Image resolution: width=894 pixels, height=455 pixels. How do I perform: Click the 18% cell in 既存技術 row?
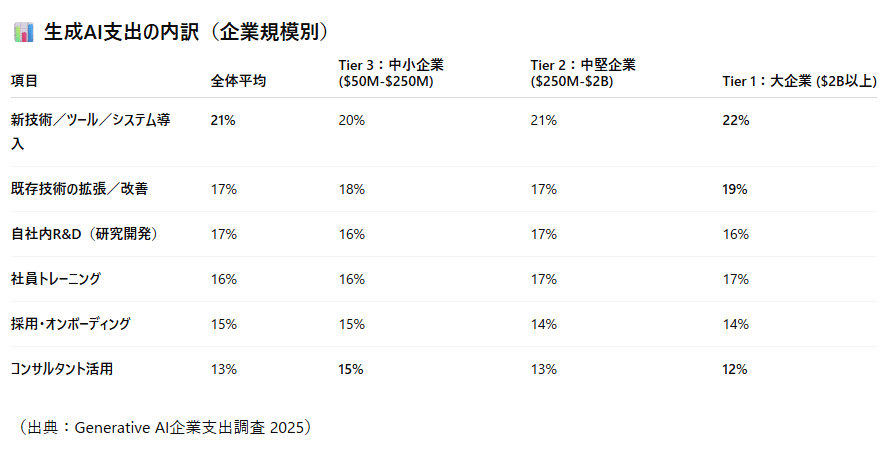click(351, 189)
